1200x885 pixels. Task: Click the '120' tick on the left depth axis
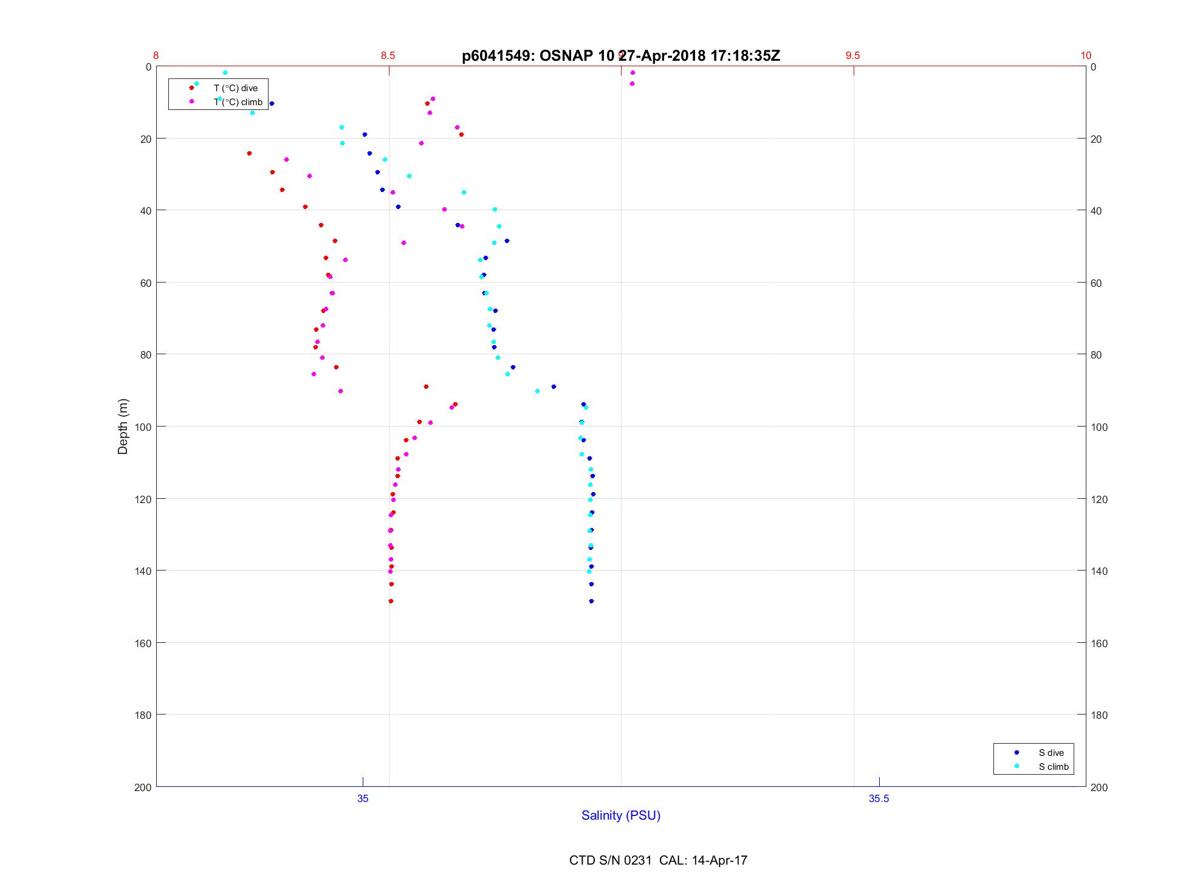click(x=141, y=499)
